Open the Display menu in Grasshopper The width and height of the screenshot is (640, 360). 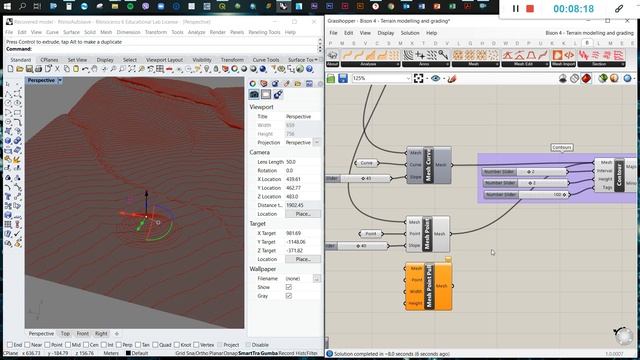(386, 33)
